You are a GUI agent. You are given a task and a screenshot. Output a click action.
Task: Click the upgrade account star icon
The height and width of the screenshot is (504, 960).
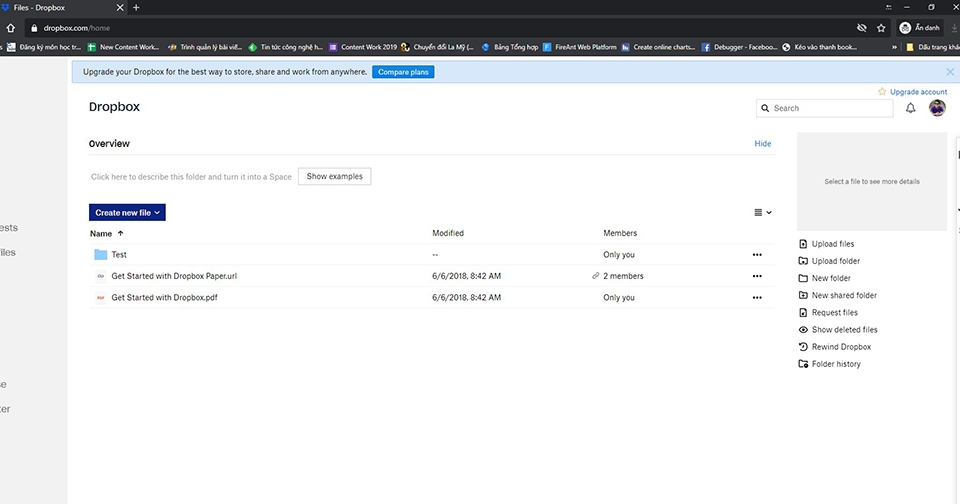[x=882, y=91]
